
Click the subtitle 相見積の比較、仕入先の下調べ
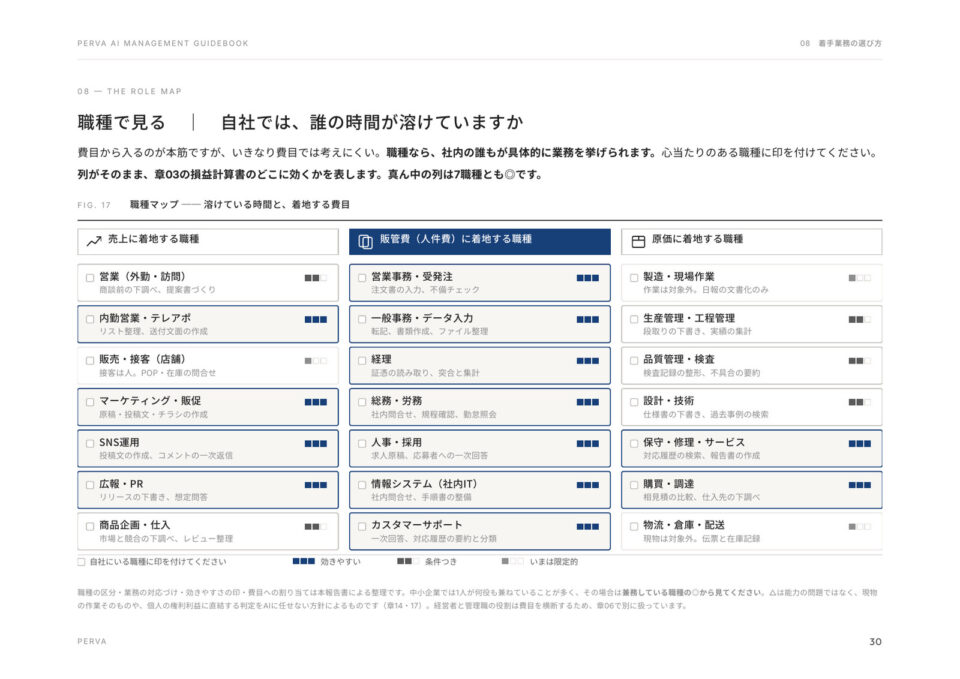point(702,497)
